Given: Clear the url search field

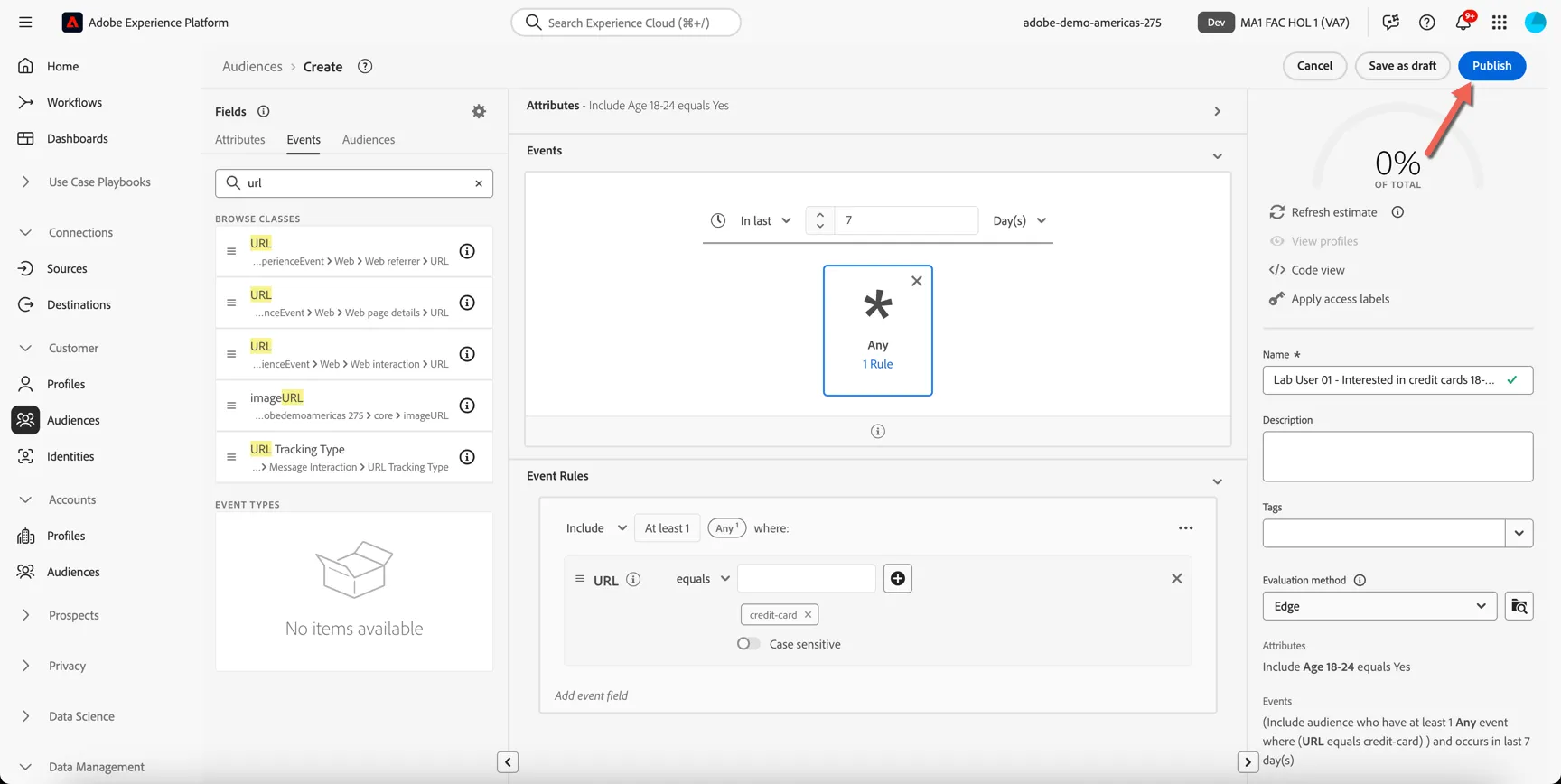Looking at the screenshot, I should tap(479, 183).
